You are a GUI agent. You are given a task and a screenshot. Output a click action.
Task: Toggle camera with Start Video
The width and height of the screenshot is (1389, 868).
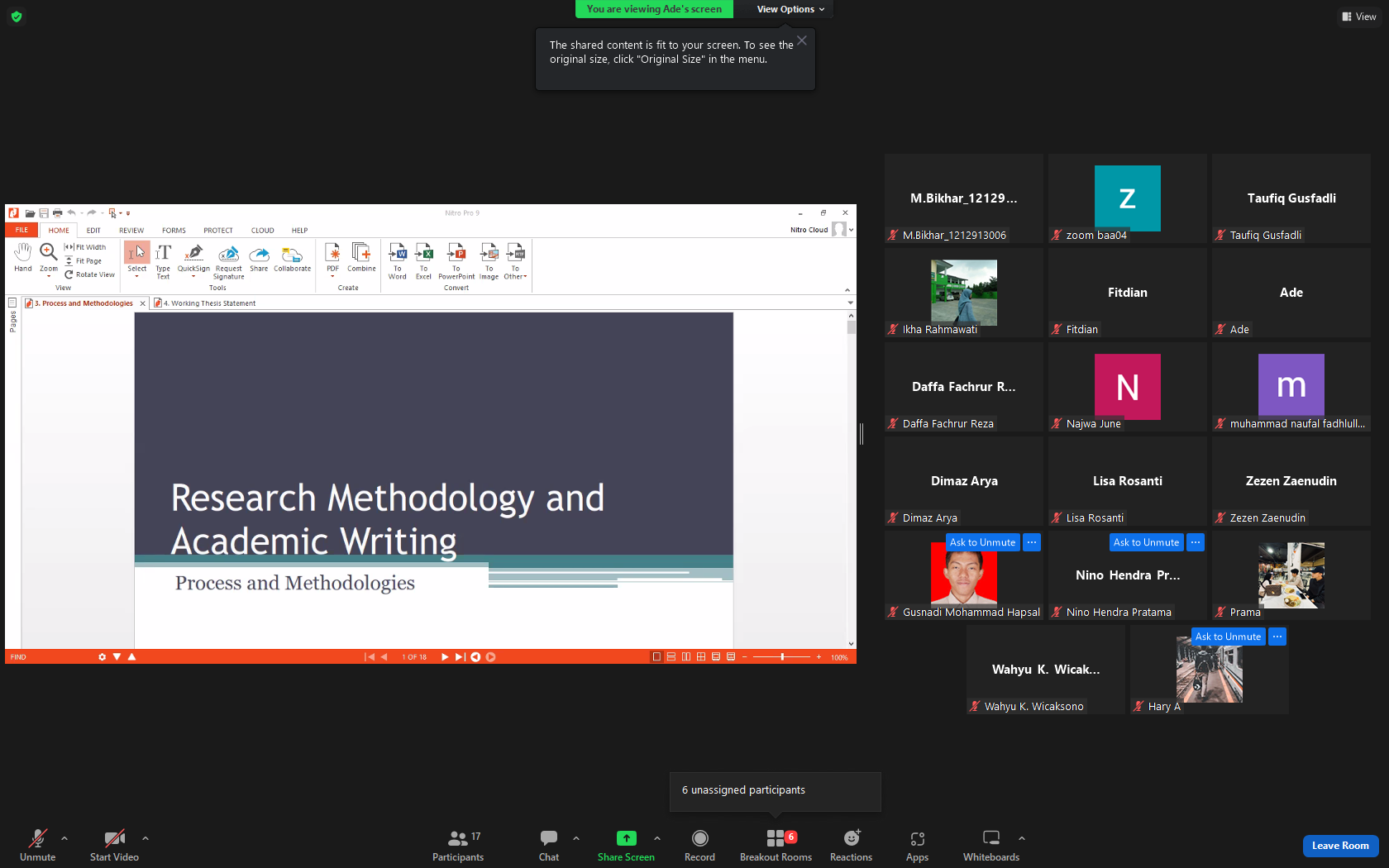[114, 846]
